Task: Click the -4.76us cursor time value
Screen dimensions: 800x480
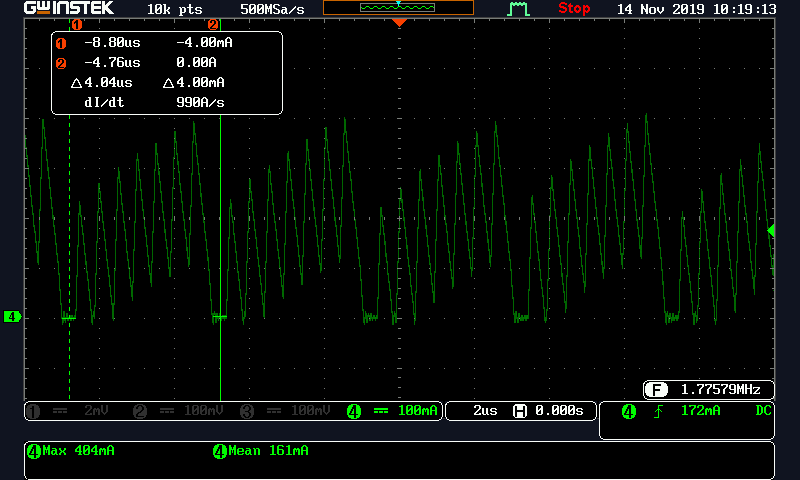Action: pos(112,62)
